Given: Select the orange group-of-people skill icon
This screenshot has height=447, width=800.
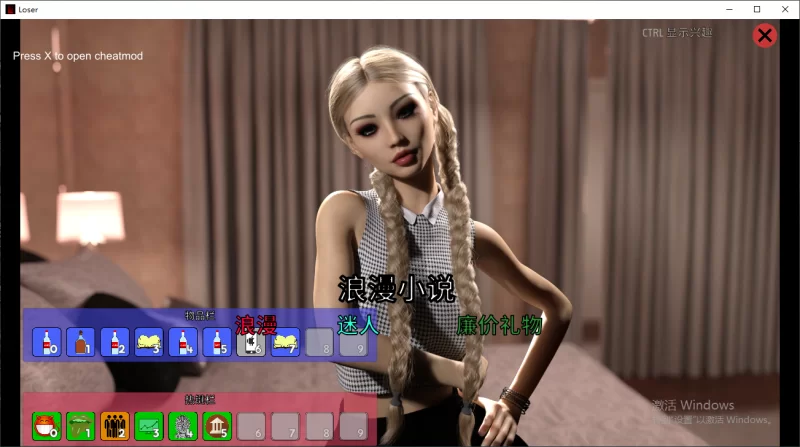Looking at the screenshot, I should (x=115, y=426).
